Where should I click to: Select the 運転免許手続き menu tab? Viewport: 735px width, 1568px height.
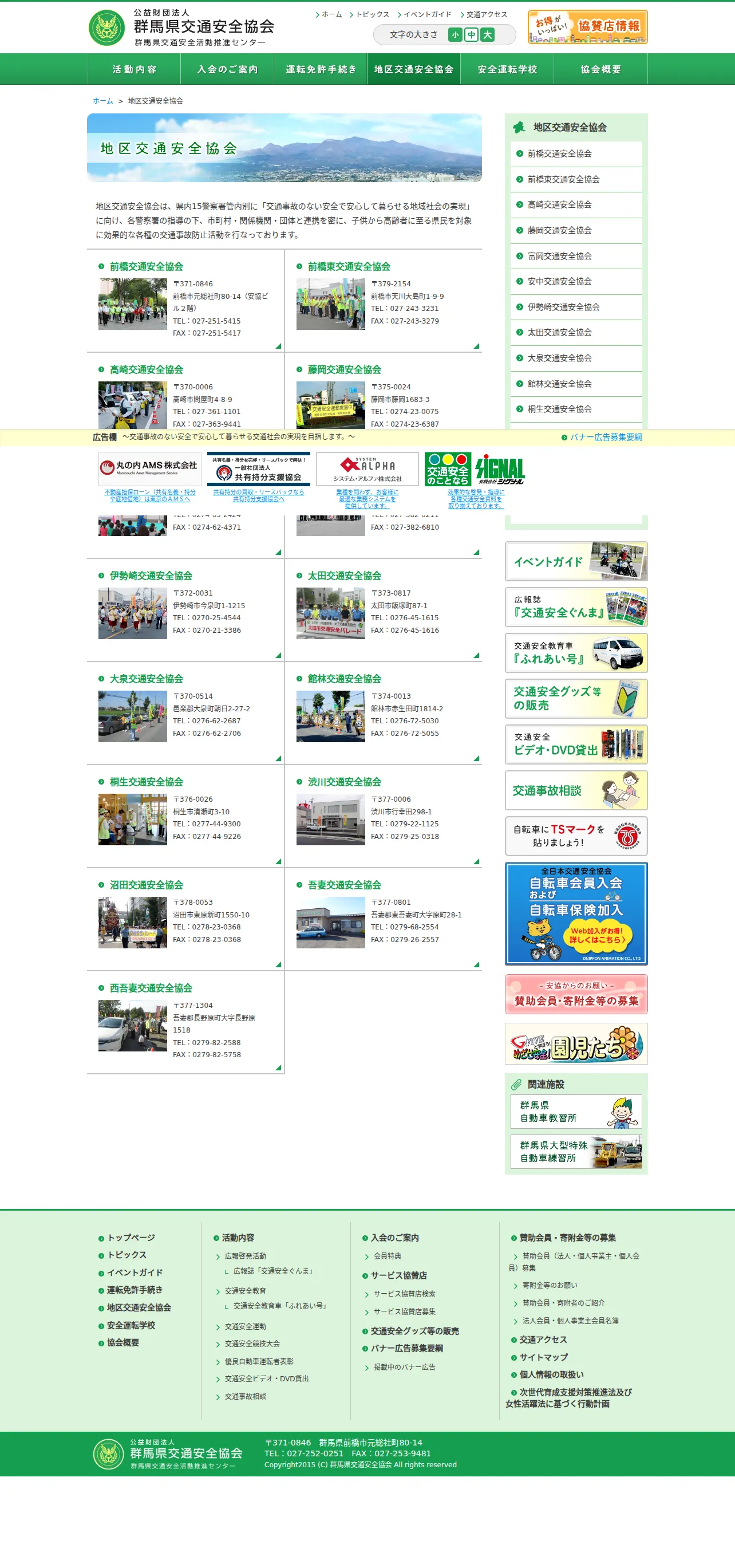tap(321, 69)
